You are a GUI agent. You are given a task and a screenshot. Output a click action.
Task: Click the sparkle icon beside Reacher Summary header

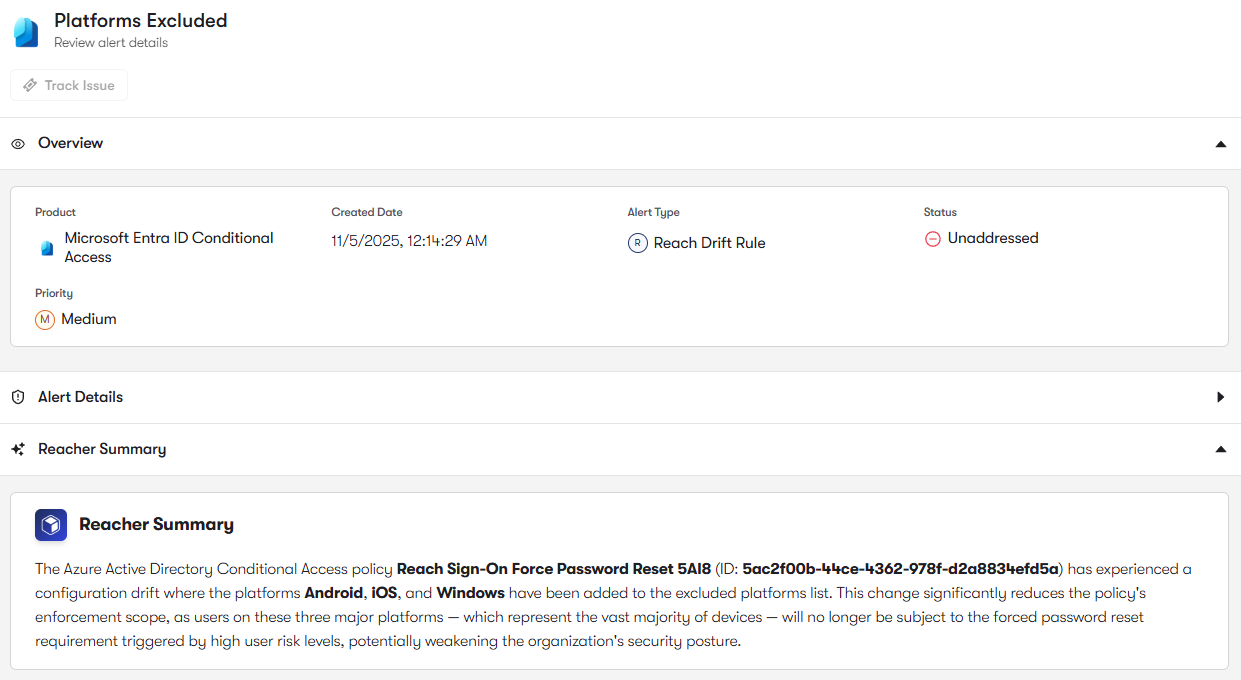pyautogui.click(x=18, y=449)
